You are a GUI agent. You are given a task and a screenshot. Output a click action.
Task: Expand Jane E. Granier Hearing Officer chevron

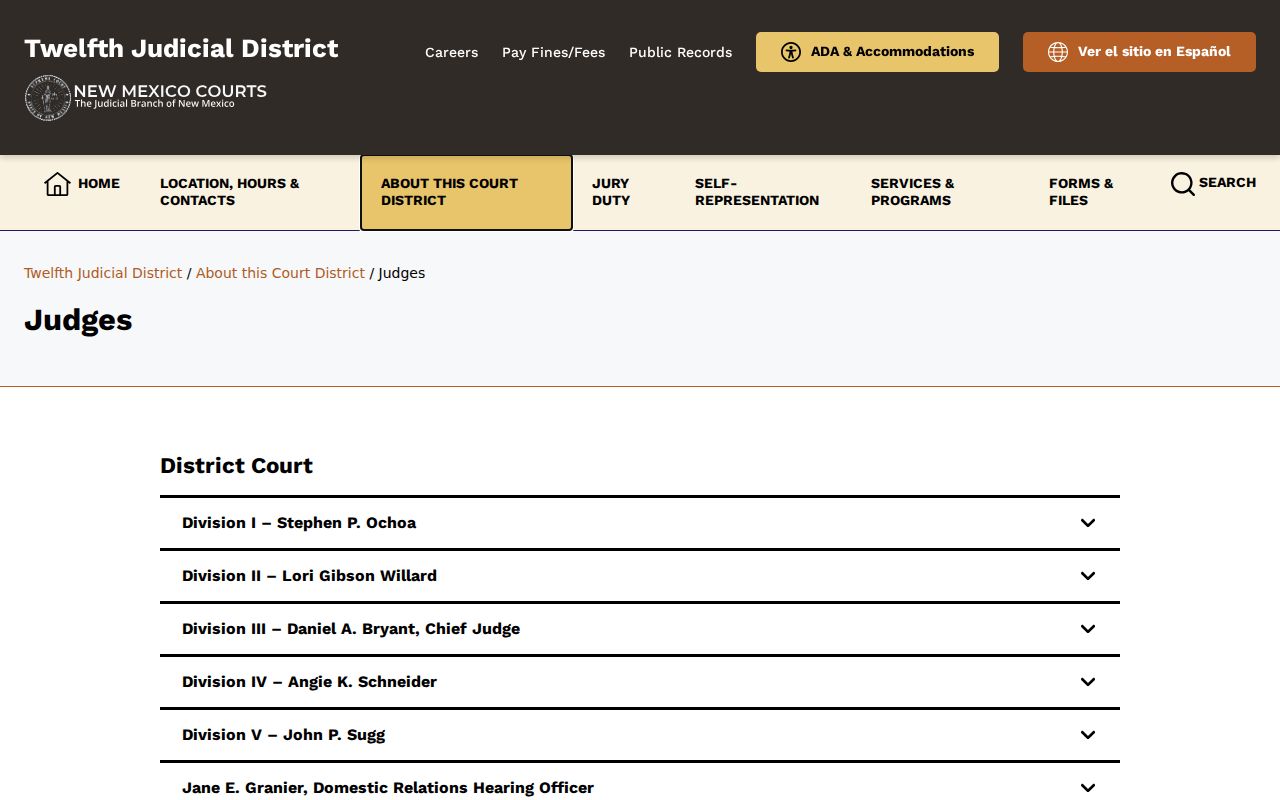[x=1088, y=788]
